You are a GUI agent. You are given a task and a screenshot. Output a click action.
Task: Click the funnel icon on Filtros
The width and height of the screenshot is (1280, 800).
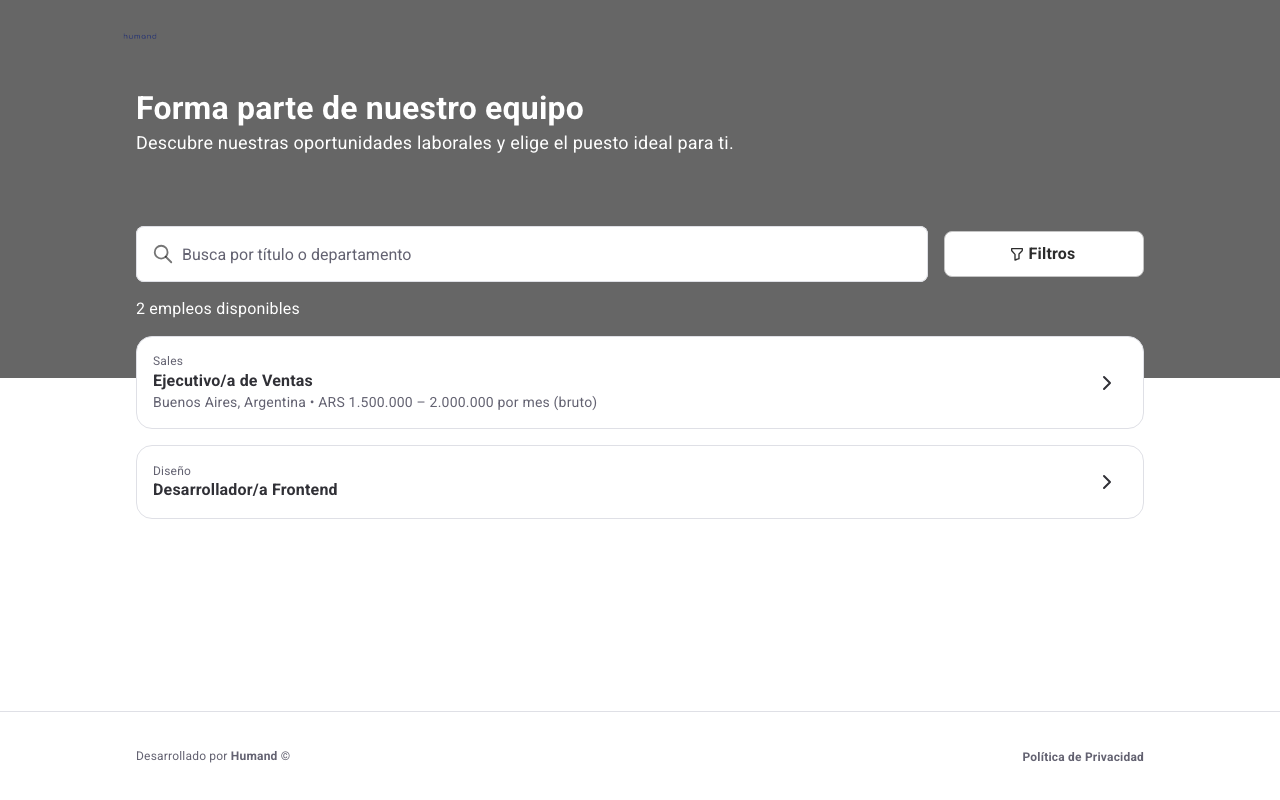[1017, 254]
